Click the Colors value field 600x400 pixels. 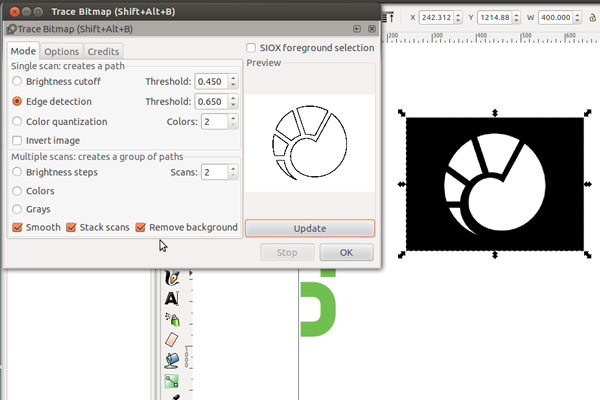(x=215, y=122)
